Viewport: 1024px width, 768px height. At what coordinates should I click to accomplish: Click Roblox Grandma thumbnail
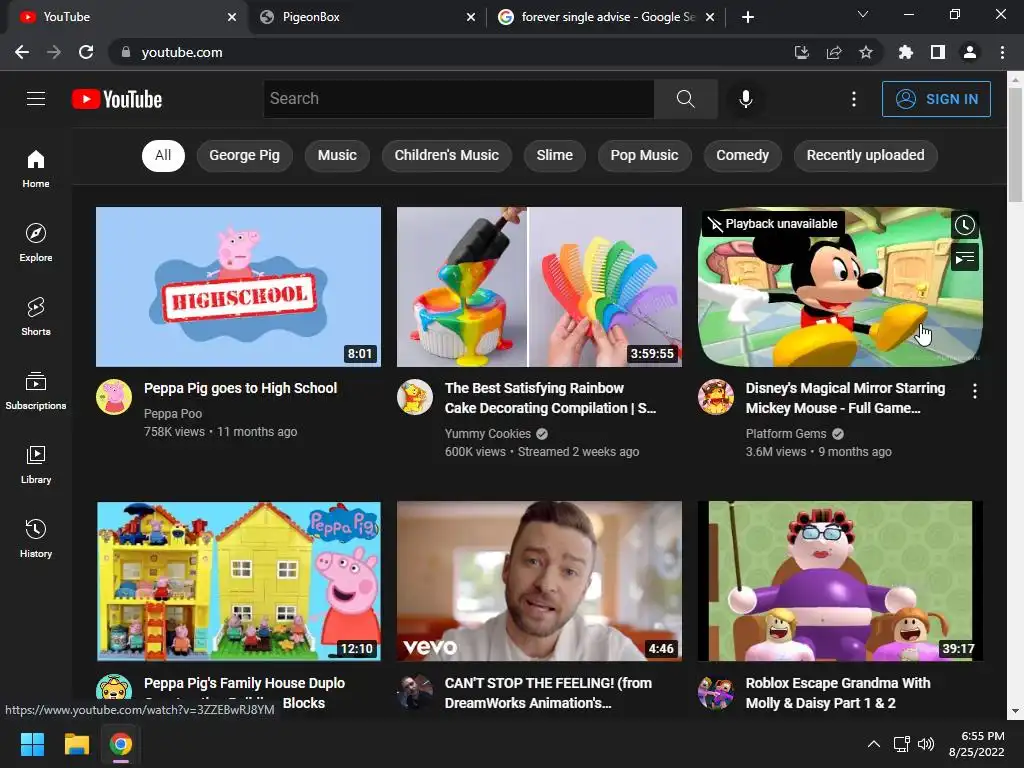coord(840,581)
